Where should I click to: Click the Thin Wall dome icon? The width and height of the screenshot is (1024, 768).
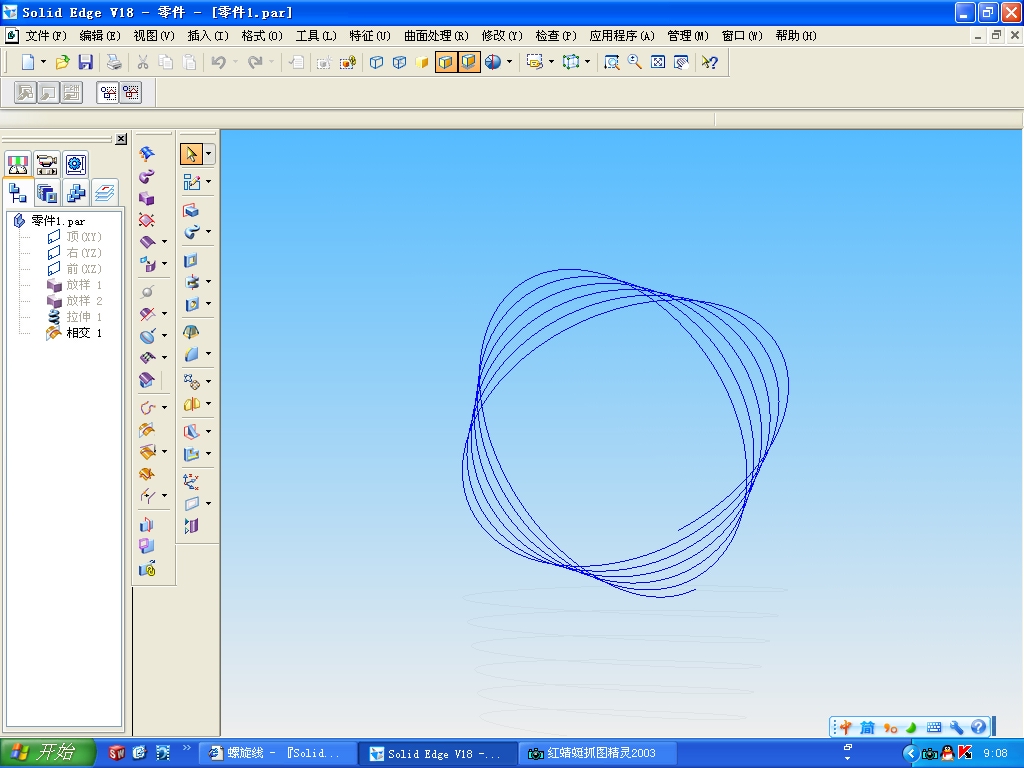pos(191,332)
